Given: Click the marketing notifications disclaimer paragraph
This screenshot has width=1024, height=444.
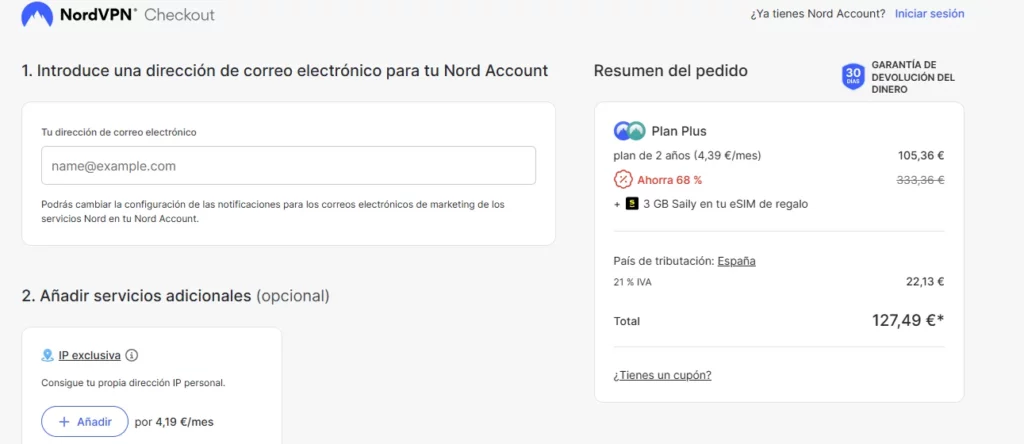Looking at the screenshot, I should click(x=273, y=212).
